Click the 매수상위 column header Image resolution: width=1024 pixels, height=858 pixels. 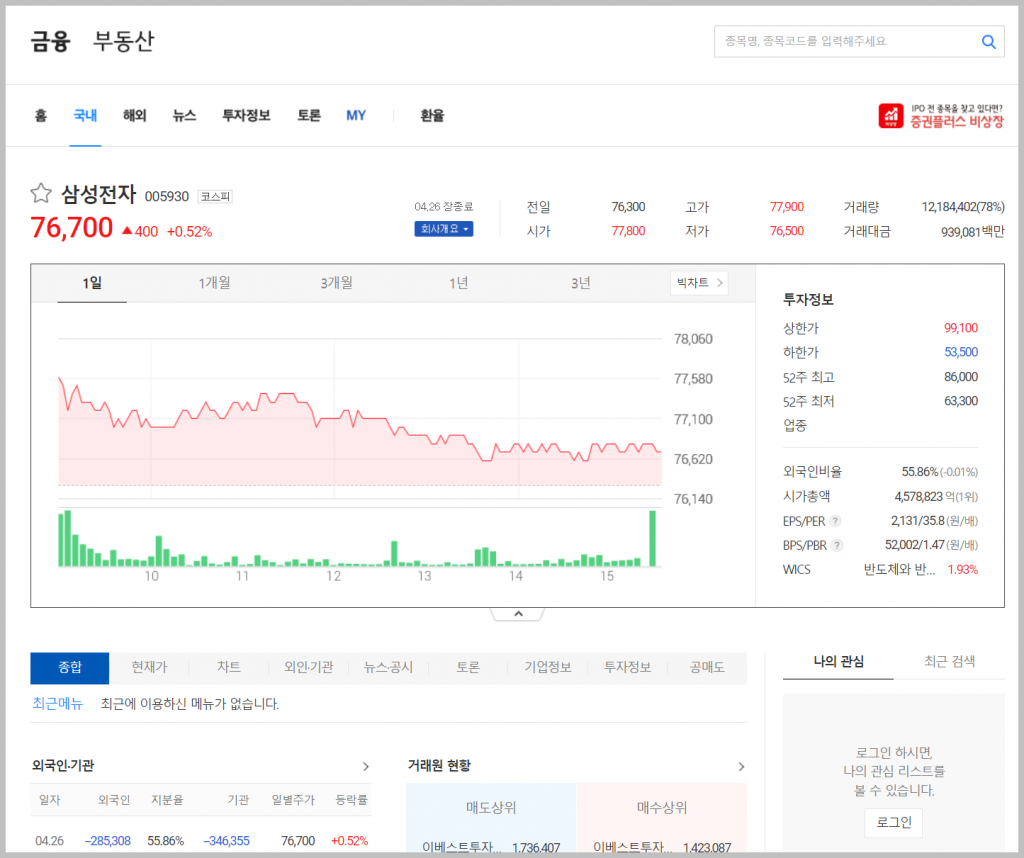point(662,808)
